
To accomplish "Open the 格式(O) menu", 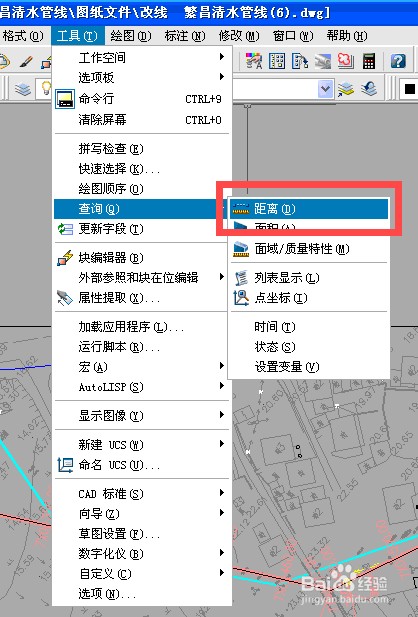I will pyautogui.click(x=23, y=36).
